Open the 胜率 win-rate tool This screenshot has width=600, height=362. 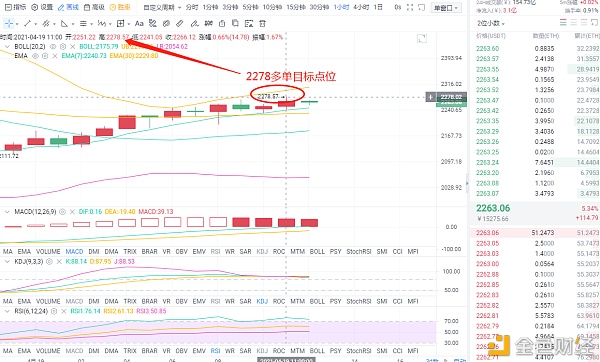(x=120, y=7)
